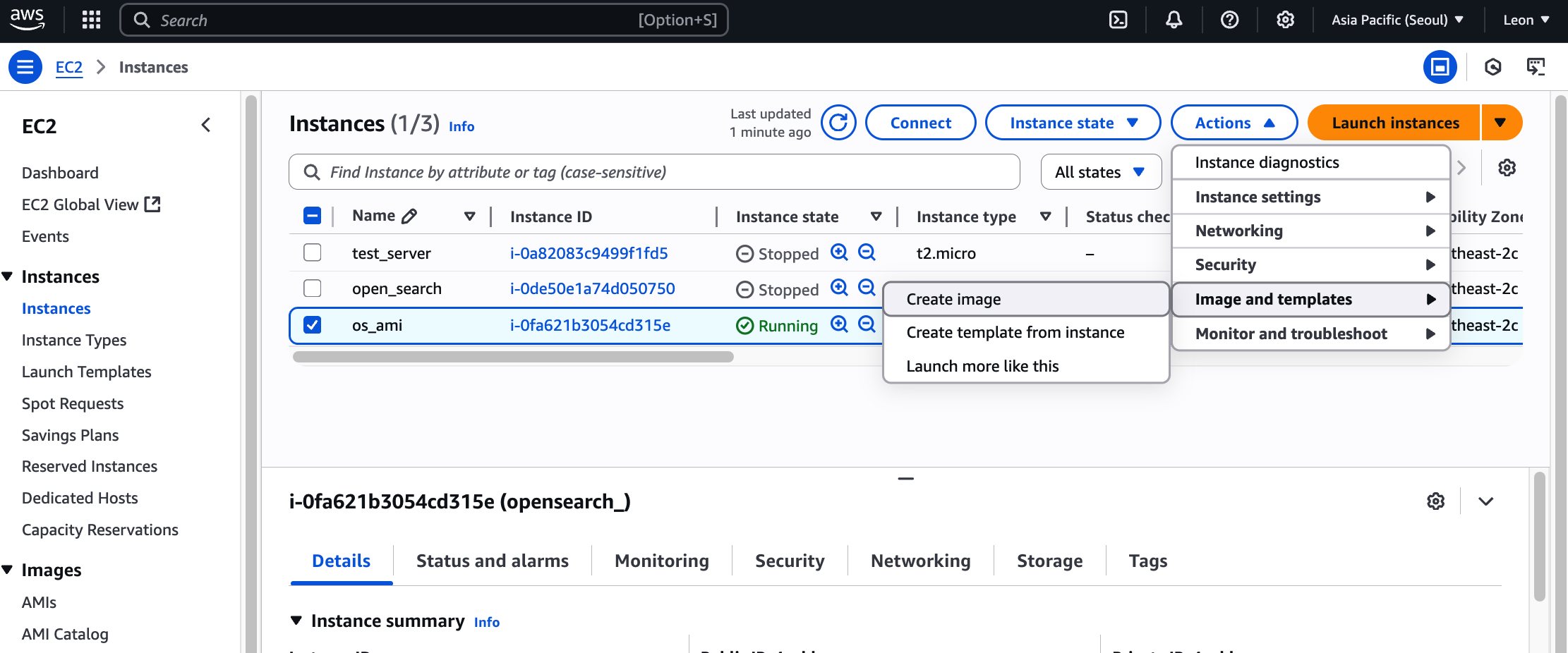The height and width of the screenshot is (653, 1568).
Task: Open the notifications bell
Action: click(x=1174, y=20)
